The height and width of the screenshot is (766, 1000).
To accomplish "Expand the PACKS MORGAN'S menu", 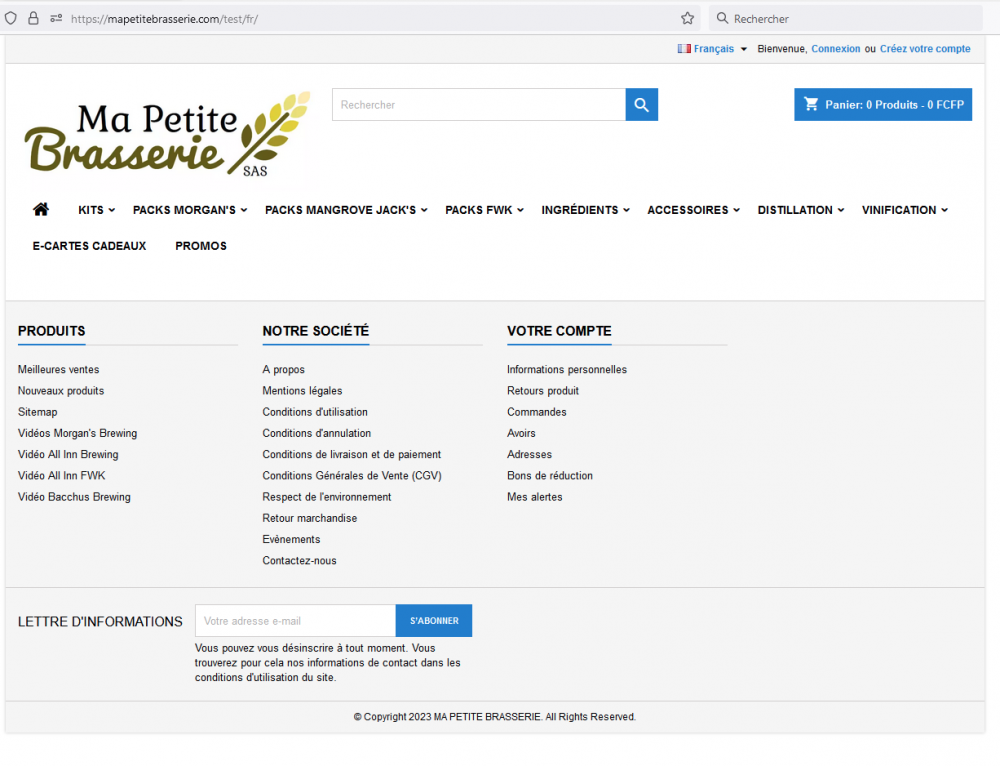I will 190,210.
